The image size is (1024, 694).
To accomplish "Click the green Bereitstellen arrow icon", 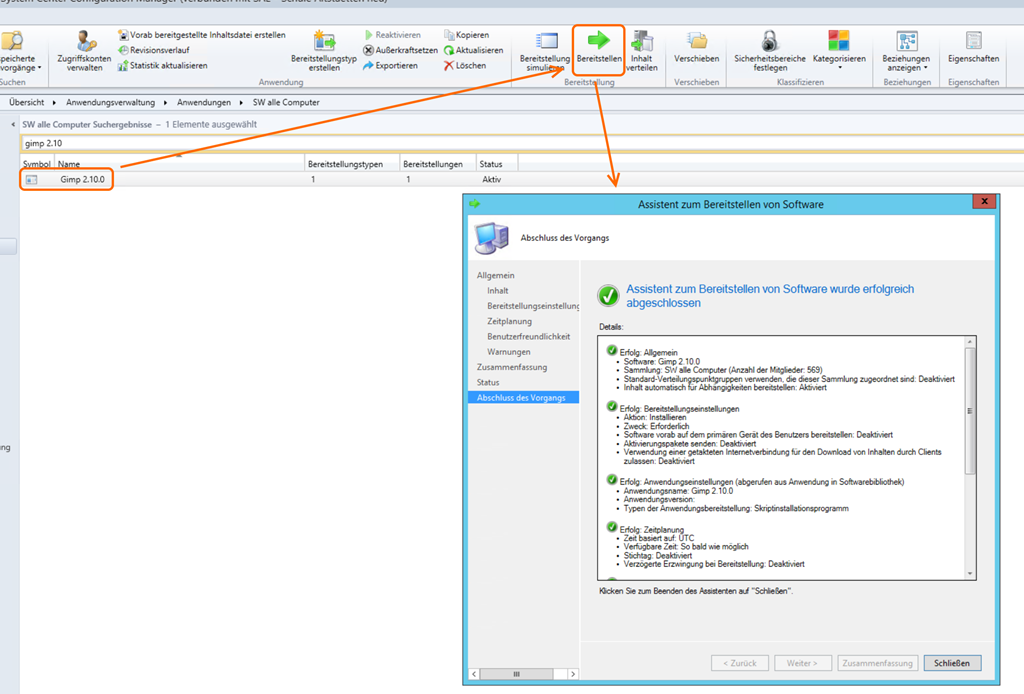I will pos(598,40).
